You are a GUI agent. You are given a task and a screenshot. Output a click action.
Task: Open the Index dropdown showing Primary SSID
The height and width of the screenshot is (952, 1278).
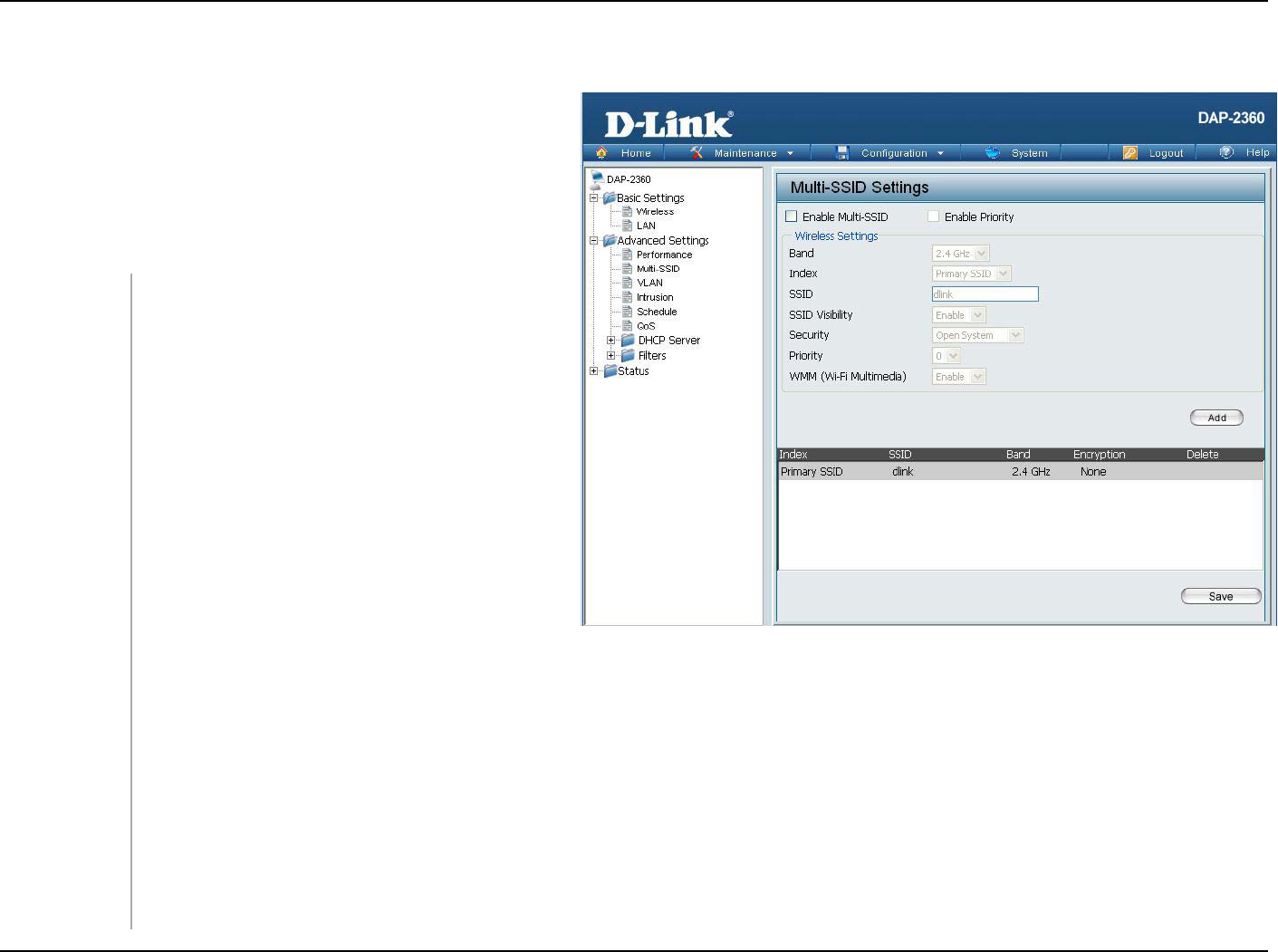pyautogui.click(x=972, y=274)
